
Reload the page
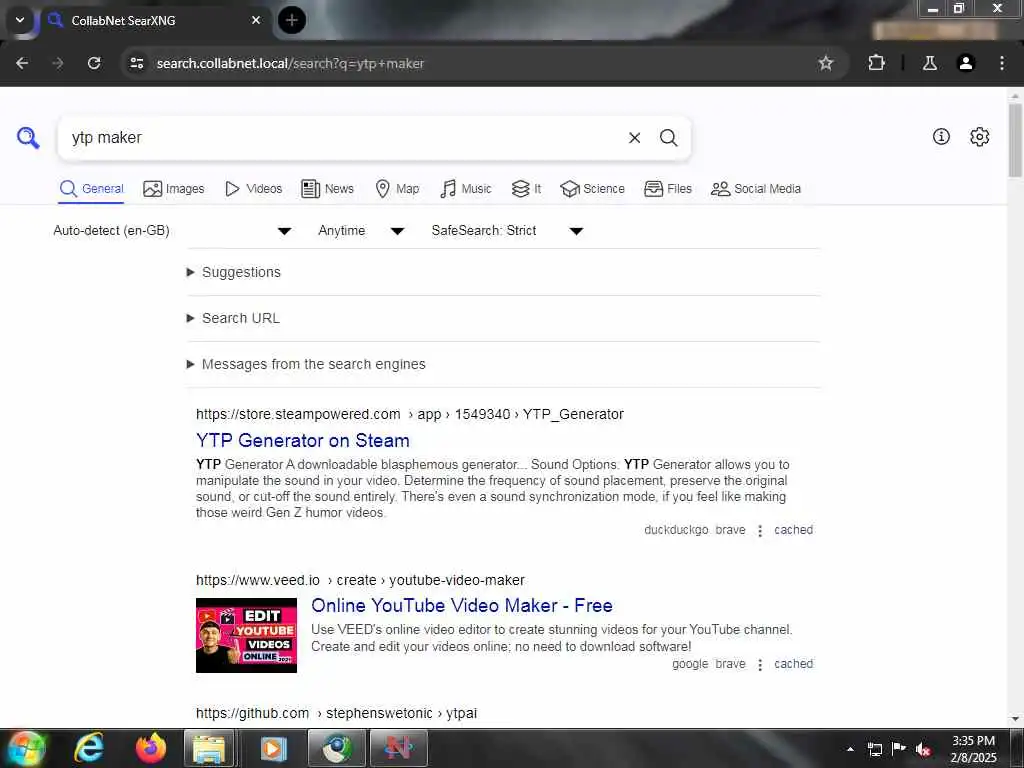(x=94, y=63)
